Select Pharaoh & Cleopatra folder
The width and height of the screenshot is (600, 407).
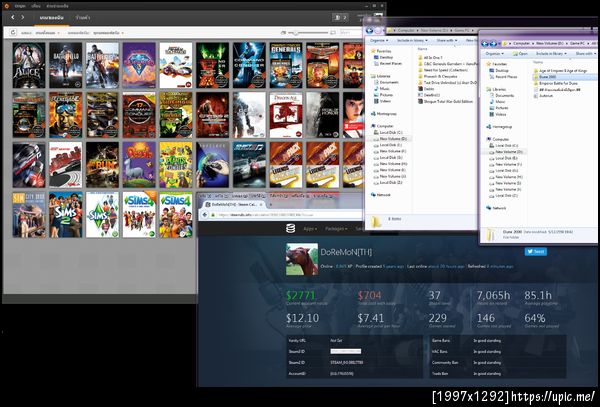(x=437, y=76)
